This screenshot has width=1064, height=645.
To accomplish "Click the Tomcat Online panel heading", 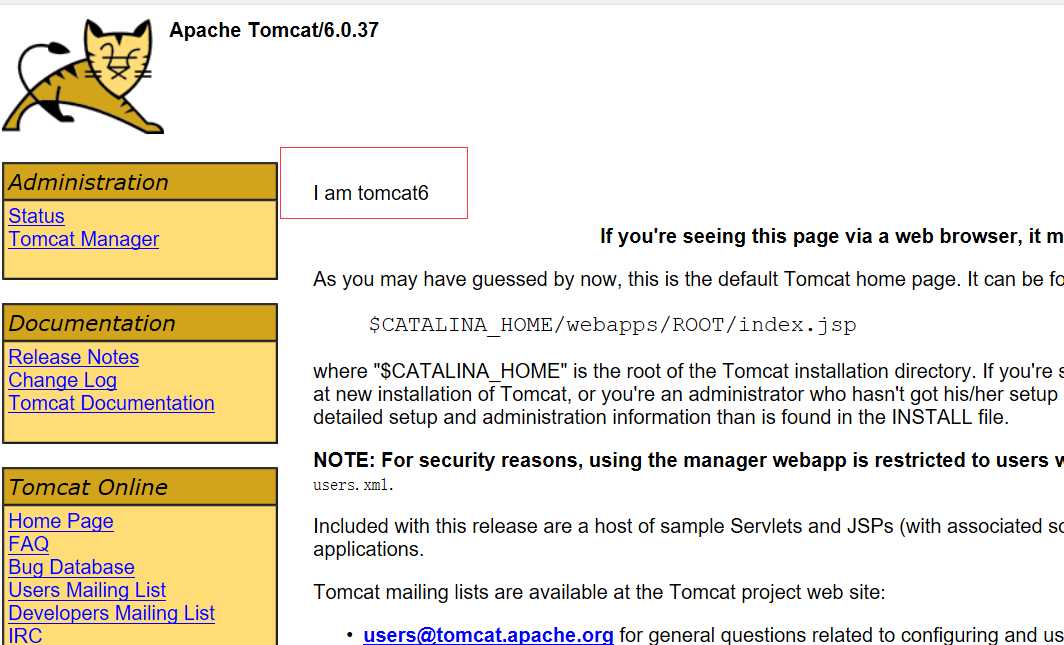I will pyautogui.click(x=140, y=487).
